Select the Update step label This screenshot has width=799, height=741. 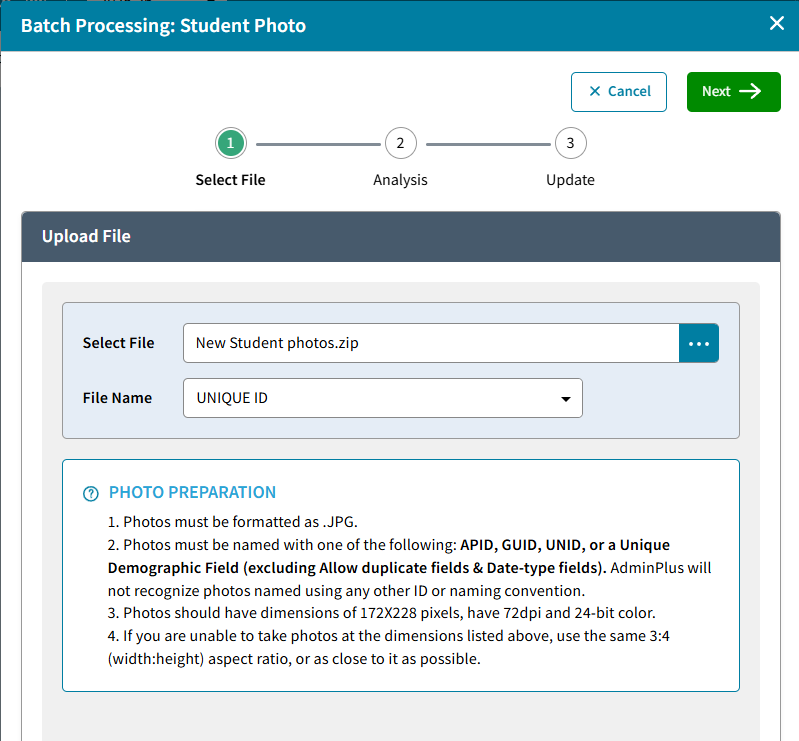(x=570, y=180)
